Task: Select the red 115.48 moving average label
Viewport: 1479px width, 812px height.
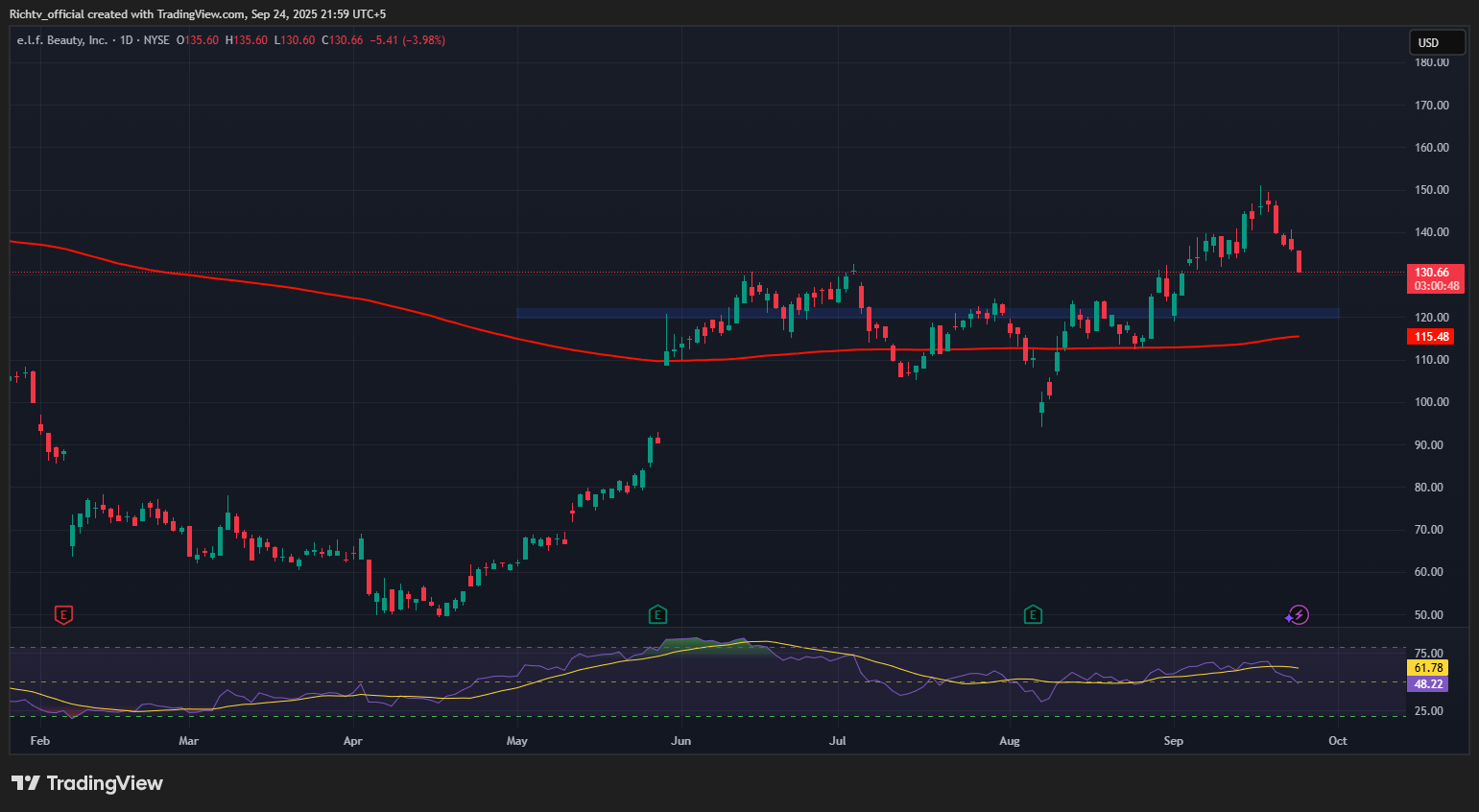Action: pos(1431,337)
